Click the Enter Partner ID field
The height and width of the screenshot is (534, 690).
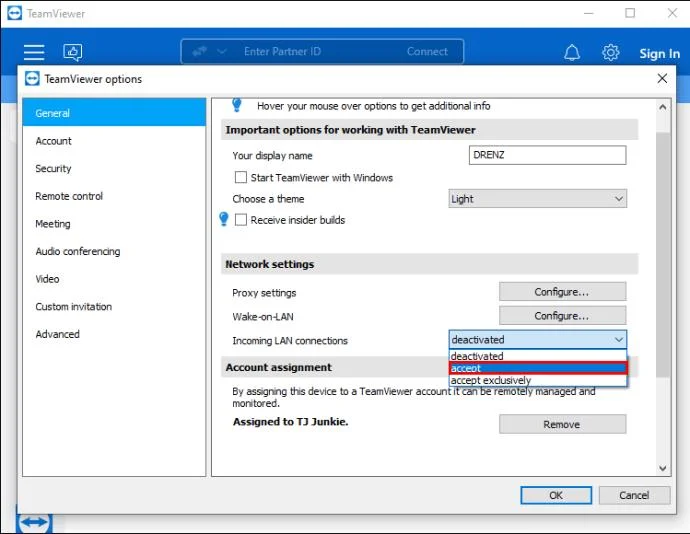(282, 52)
